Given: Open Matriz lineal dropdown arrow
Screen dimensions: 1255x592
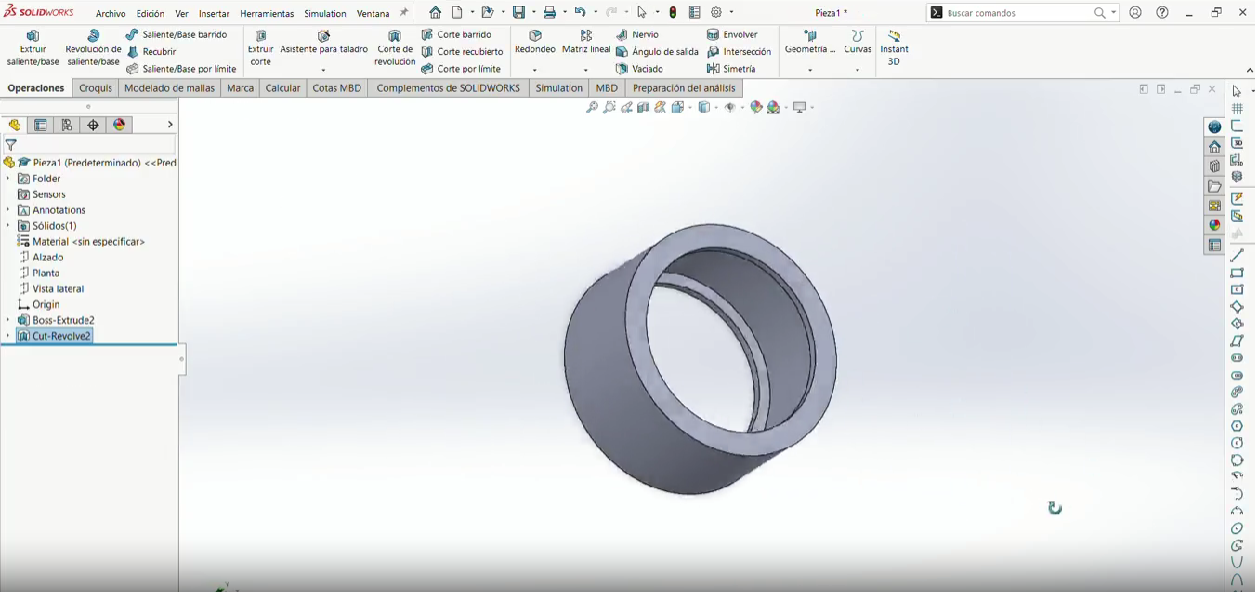Looking at the screenshot, I should pos(586,70).
